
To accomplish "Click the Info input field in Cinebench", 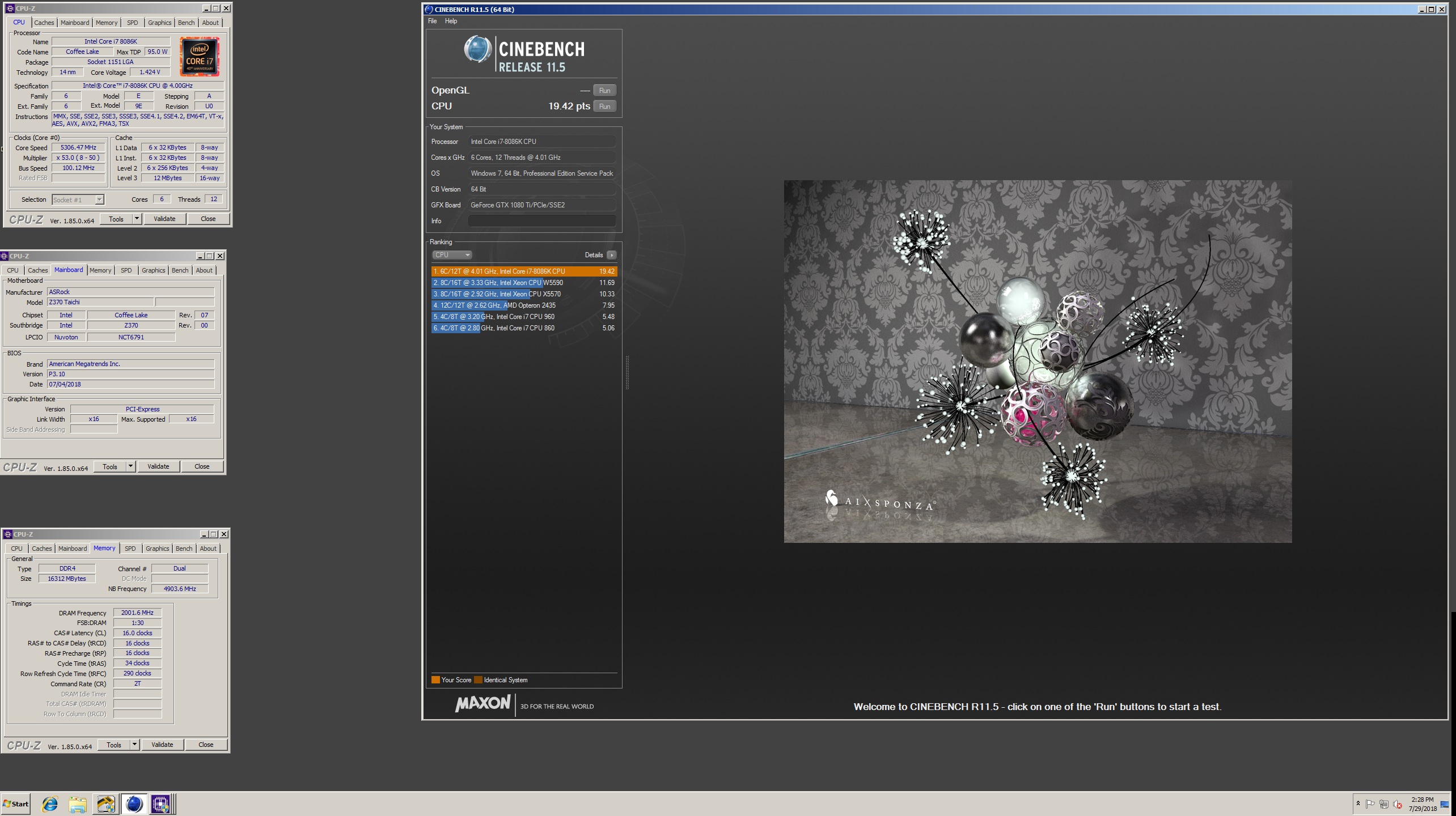I will pos(542,221).
